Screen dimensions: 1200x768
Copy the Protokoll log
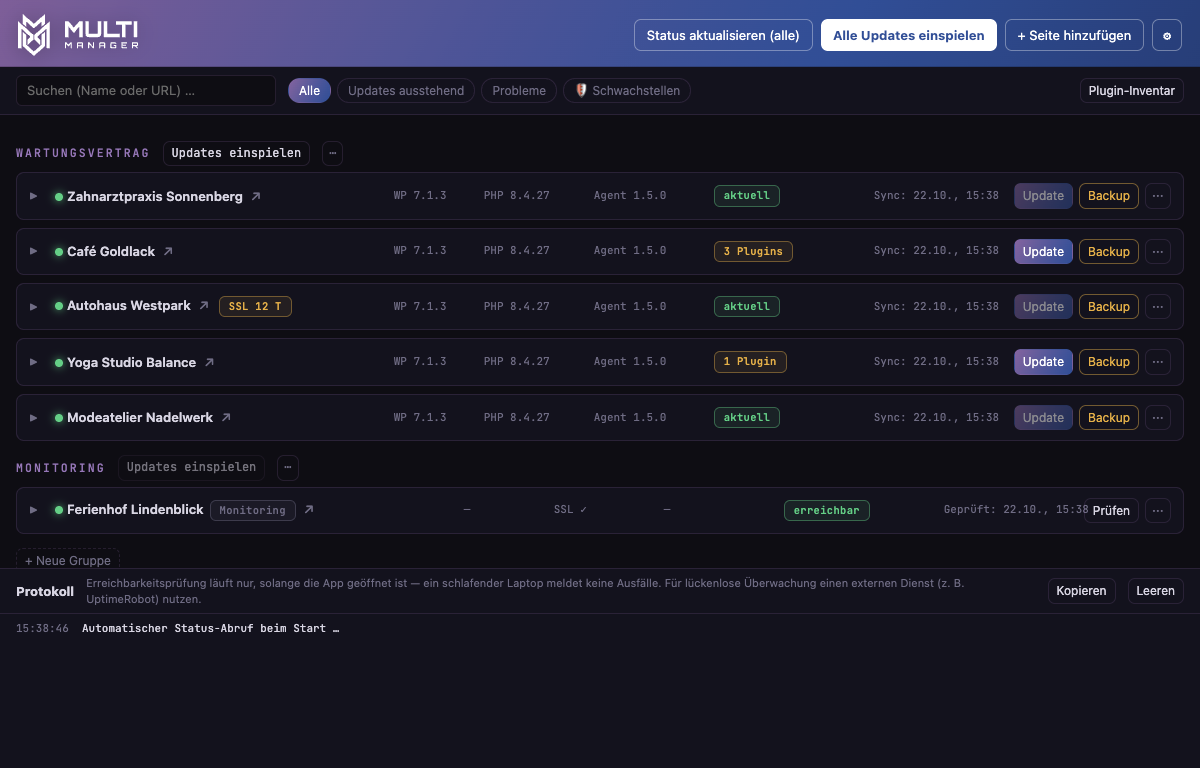[x=1082, y=591]
